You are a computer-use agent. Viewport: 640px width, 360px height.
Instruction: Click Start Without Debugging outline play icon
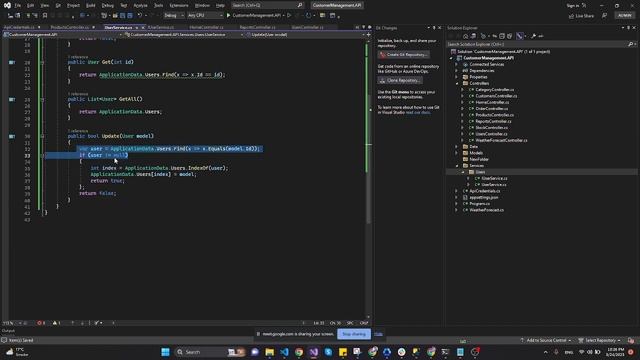pyautogui.click(x=289, y=16)
